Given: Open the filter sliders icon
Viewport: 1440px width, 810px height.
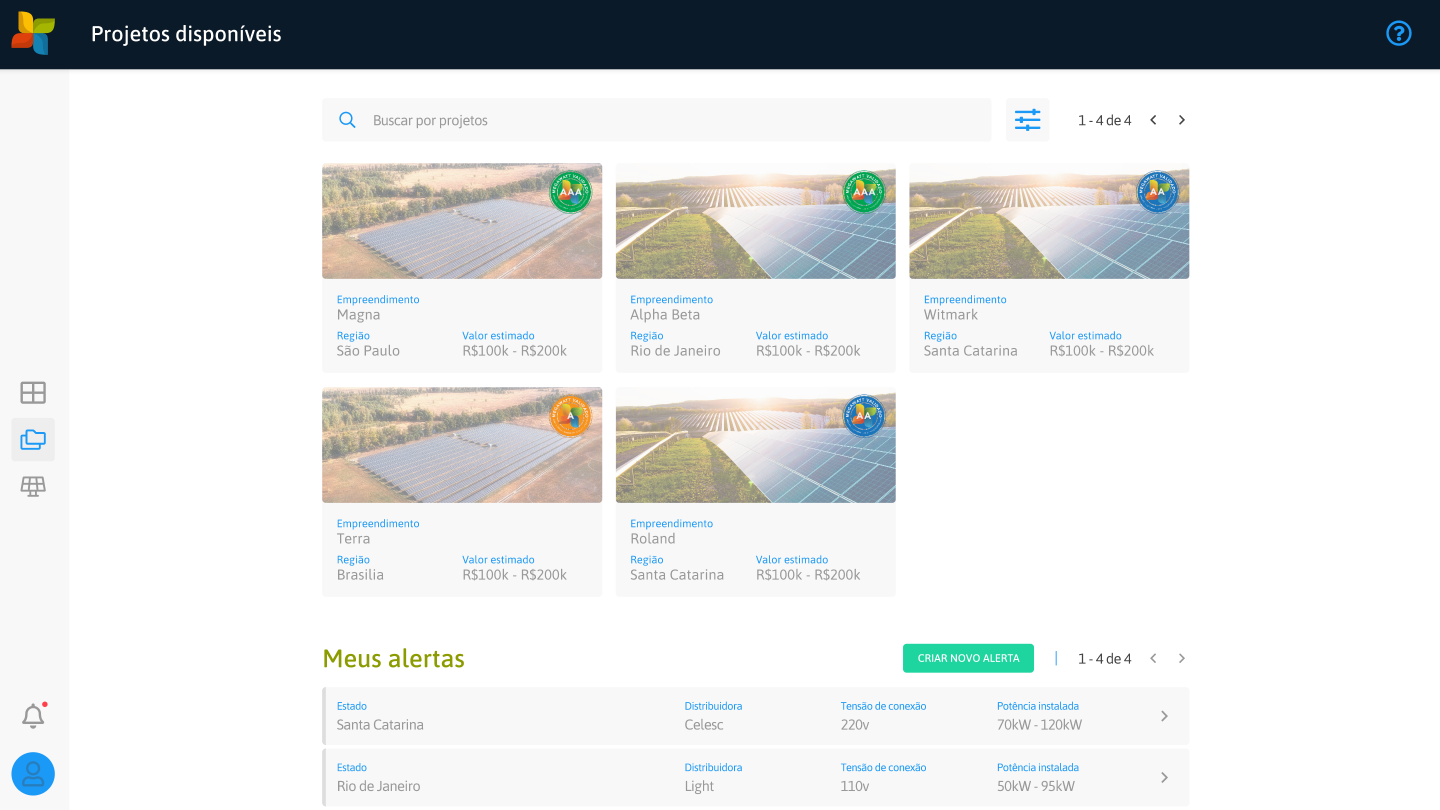Looking at the screenshot, I should pyautogui.click(x=1027, y=120).
